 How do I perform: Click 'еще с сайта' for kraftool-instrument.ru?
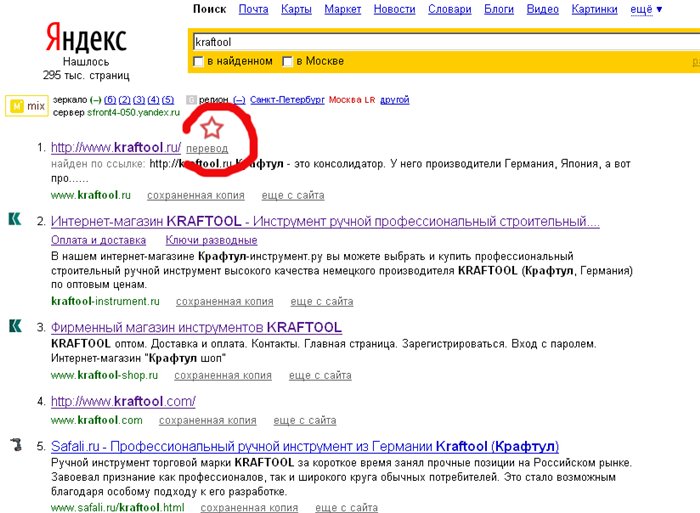322,301
